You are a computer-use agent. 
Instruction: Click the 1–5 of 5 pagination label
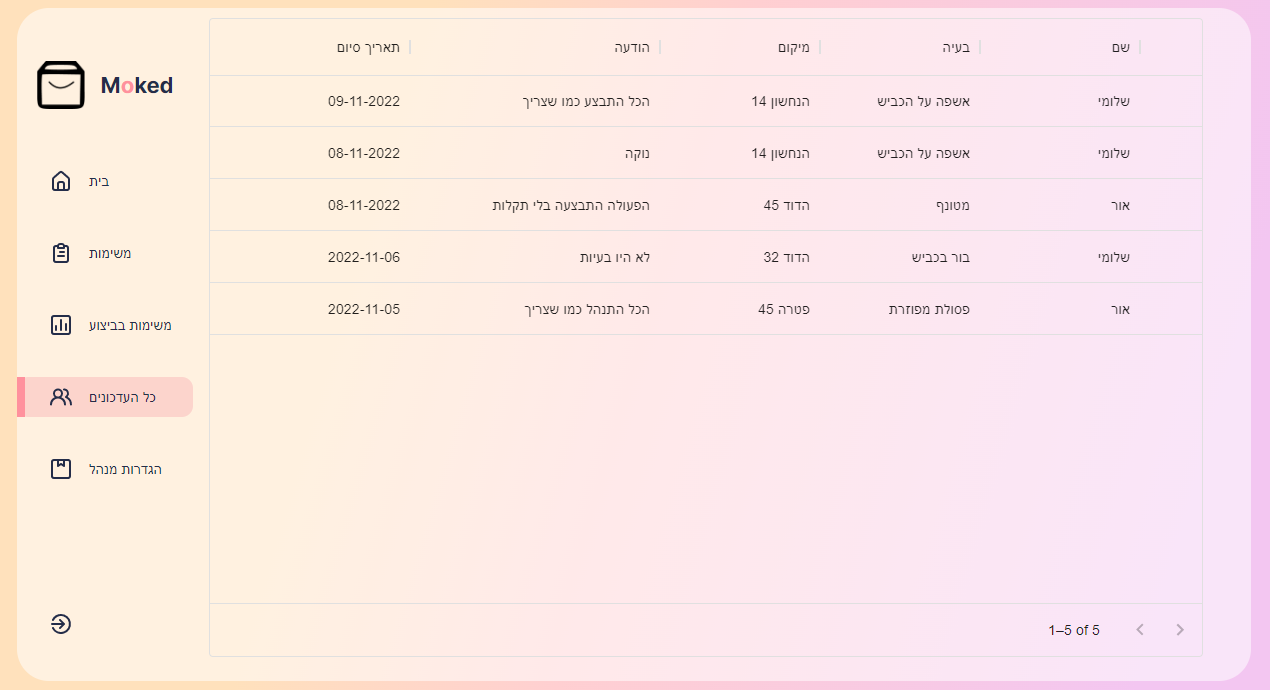pyautogui.click(x=1074, y=630)
